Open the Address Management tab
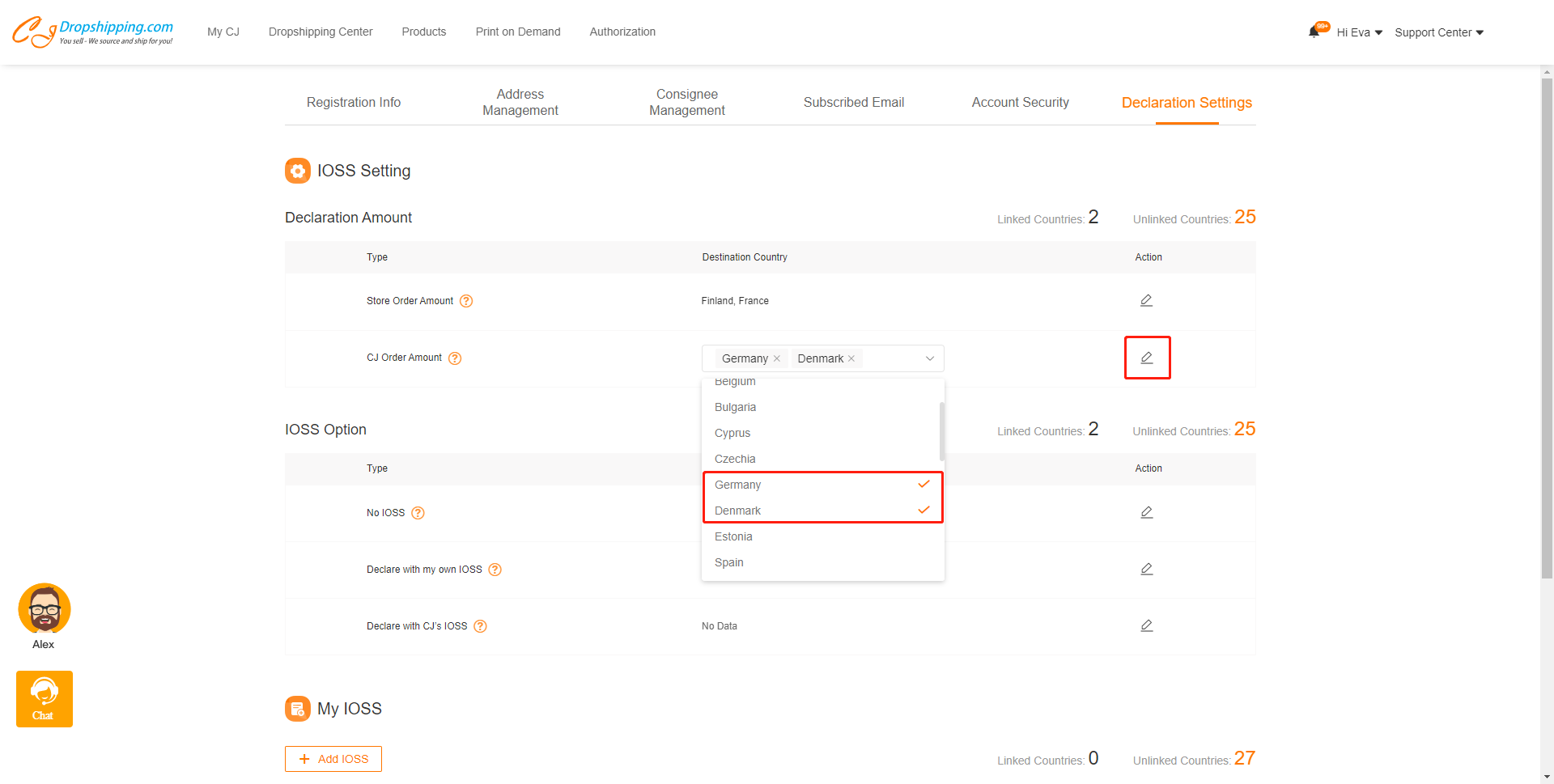This screenshot has height=784, width=1554. pos(520,103)
